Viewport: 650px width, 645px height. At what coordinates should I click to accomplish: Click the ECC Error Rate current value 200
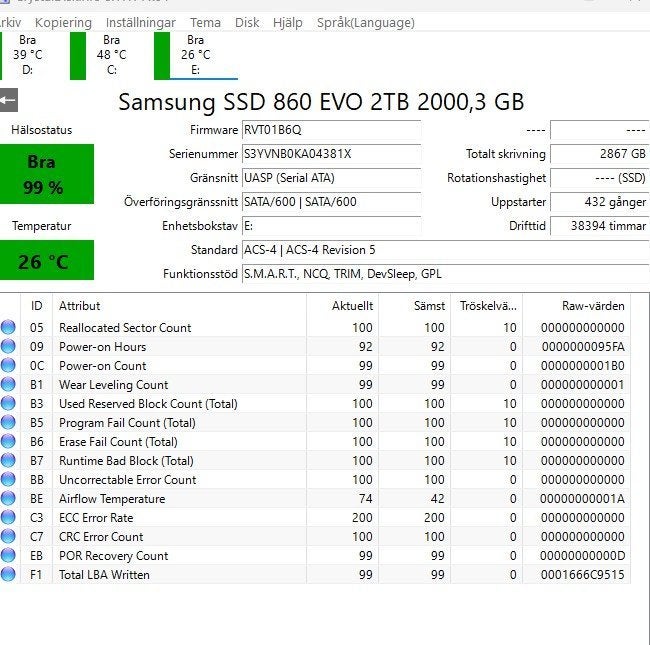(x=362, y=518)
